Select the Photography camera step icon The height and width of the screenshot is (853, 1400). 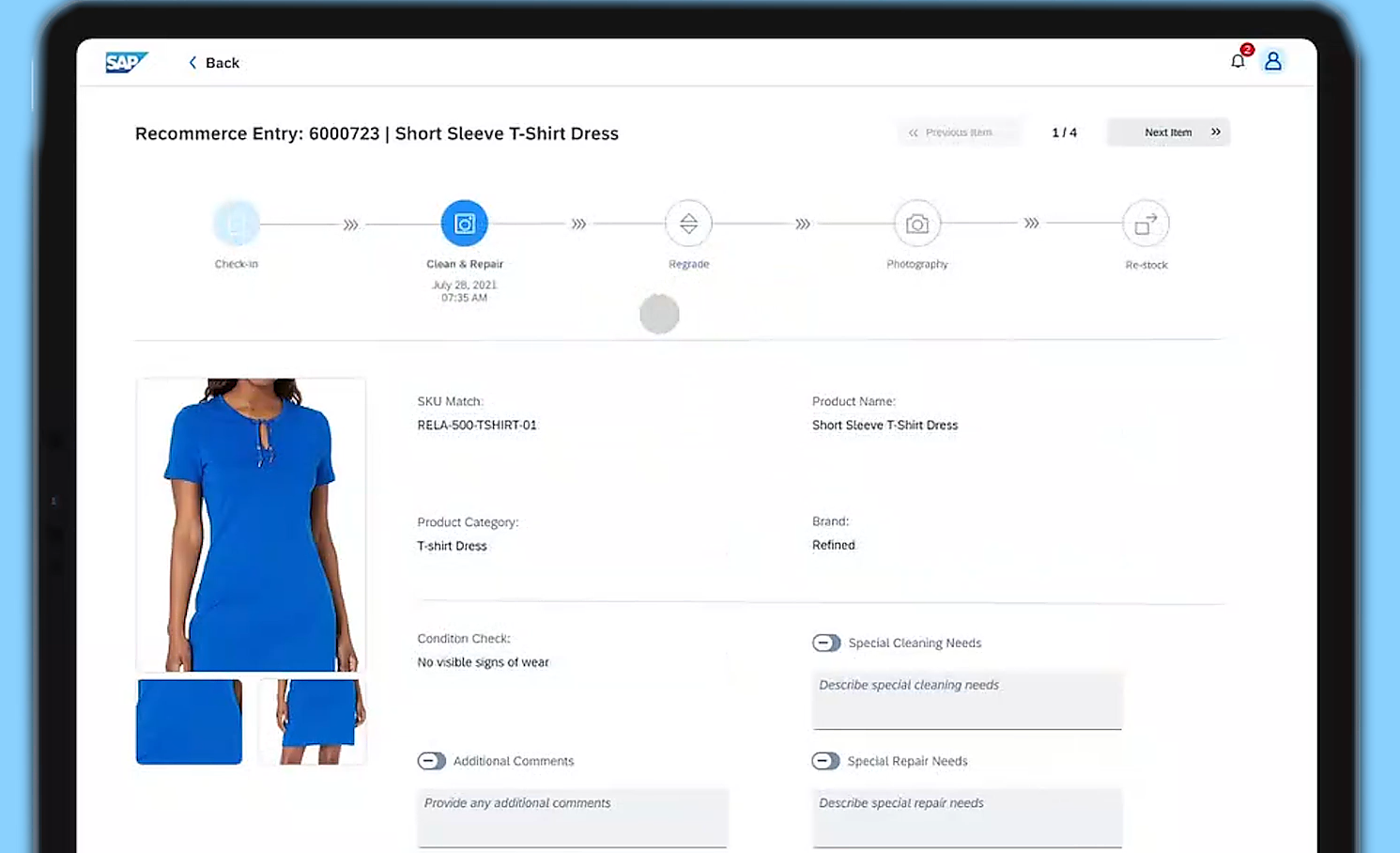click(x=917, y=224)
